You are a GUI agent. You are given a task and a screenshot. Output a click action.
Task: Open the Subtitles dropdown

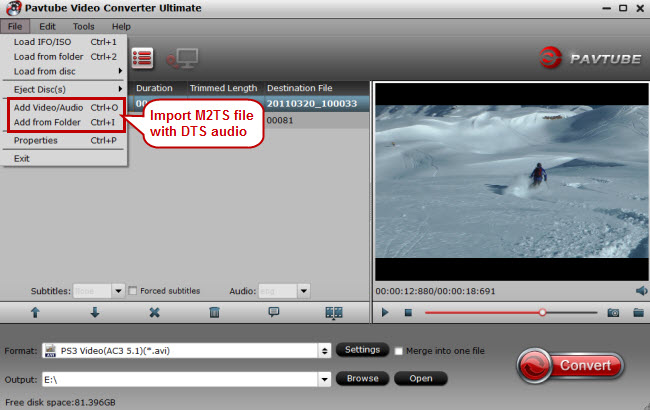[x=118, y=291]
